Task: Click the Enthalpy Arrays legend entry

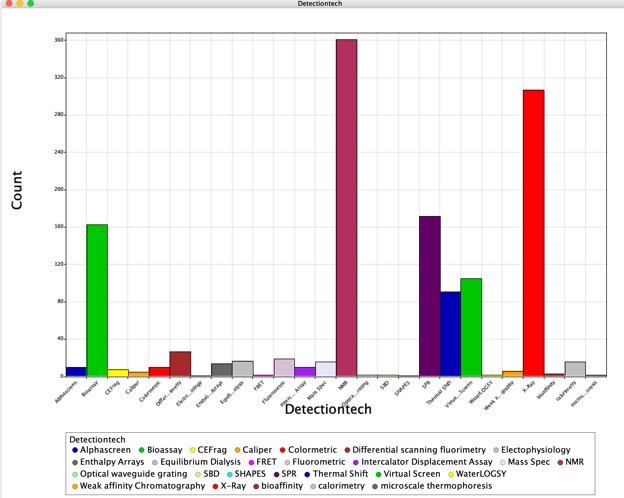Action: click(108, 462)
